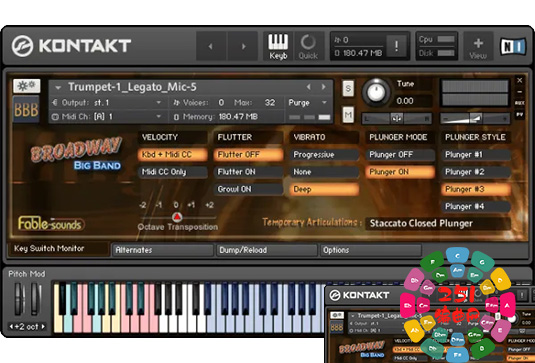Switch to Options tab

371,250
